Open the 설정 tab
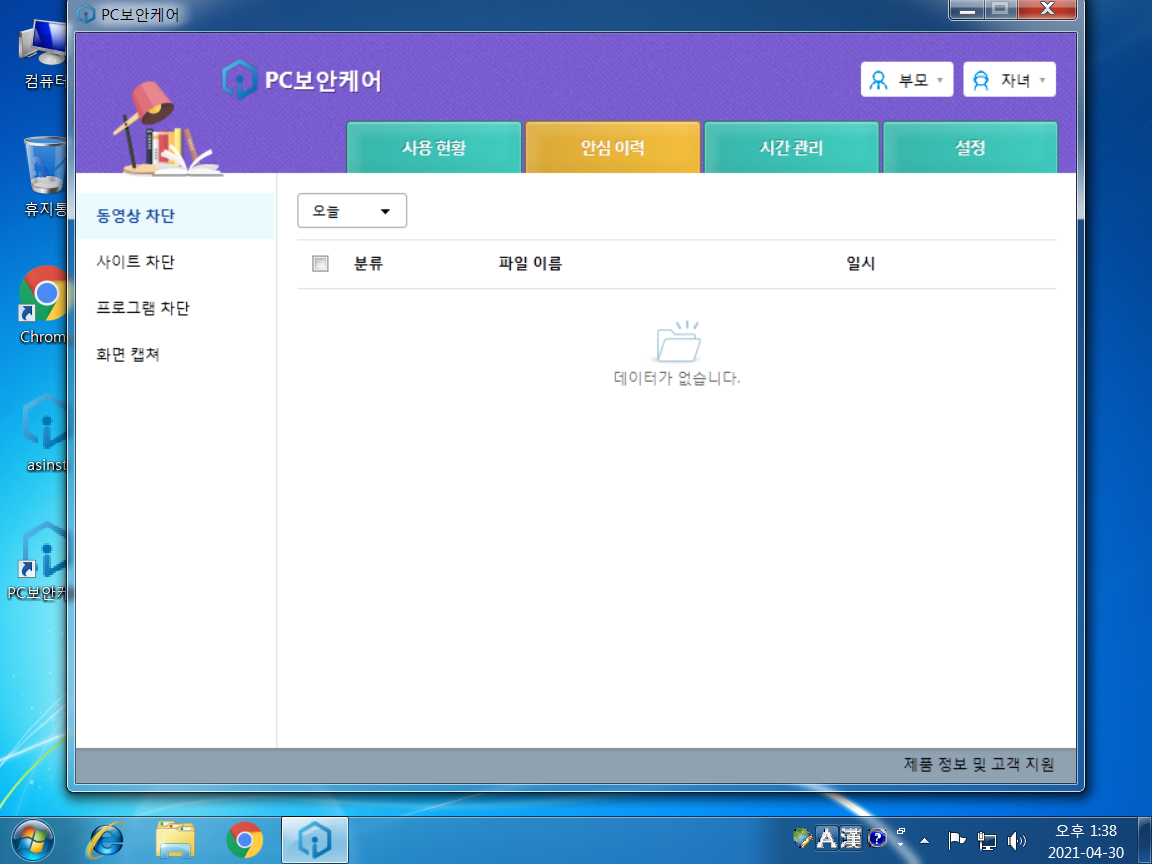The width and height of the screenshot is (1152, 864). pyautogui.click(x=970, y=148)
